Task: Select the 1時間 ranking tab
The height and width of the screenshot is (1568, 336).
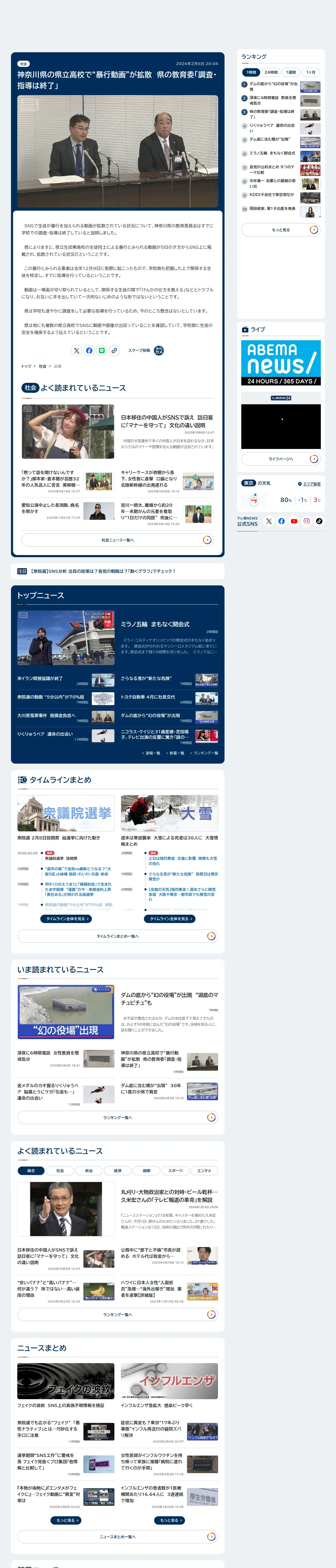Action: click(x=251, y=72)
